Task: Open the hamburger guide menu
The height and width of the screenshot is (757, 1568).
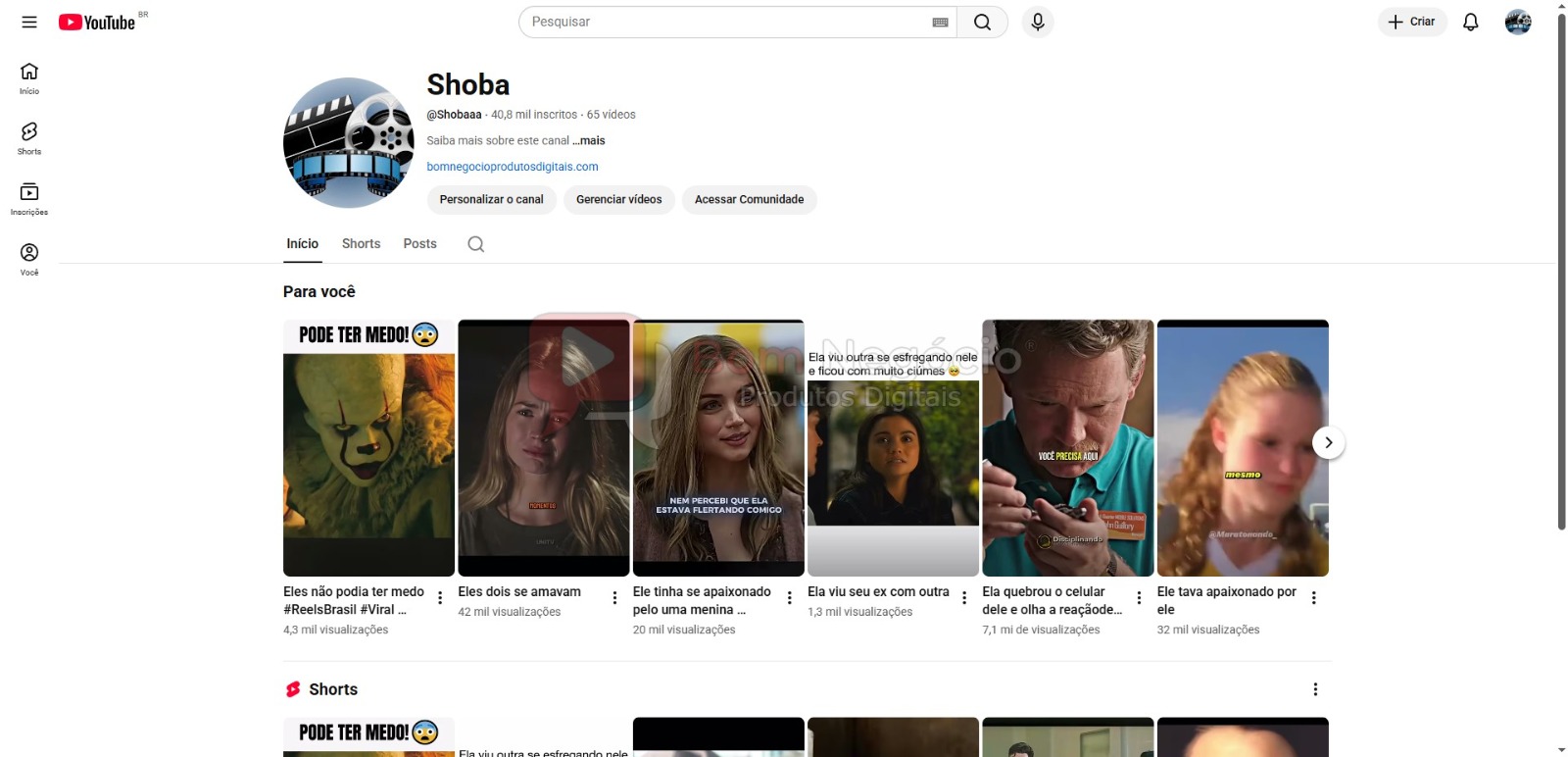Action: tap(29, 22)
